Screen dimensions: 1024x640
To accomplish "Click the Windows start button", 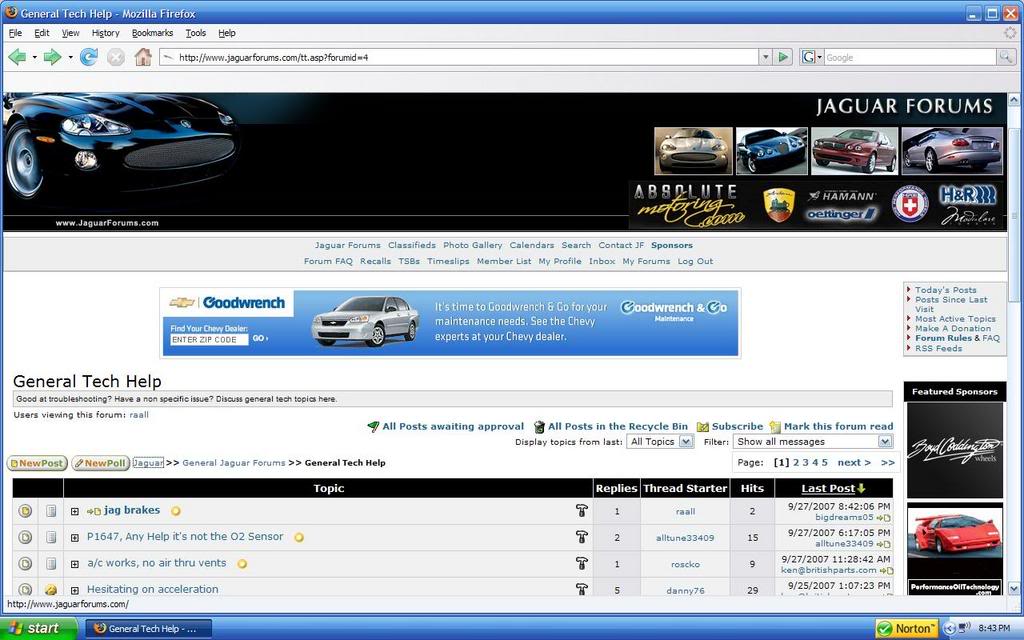I will click(38, 628).
